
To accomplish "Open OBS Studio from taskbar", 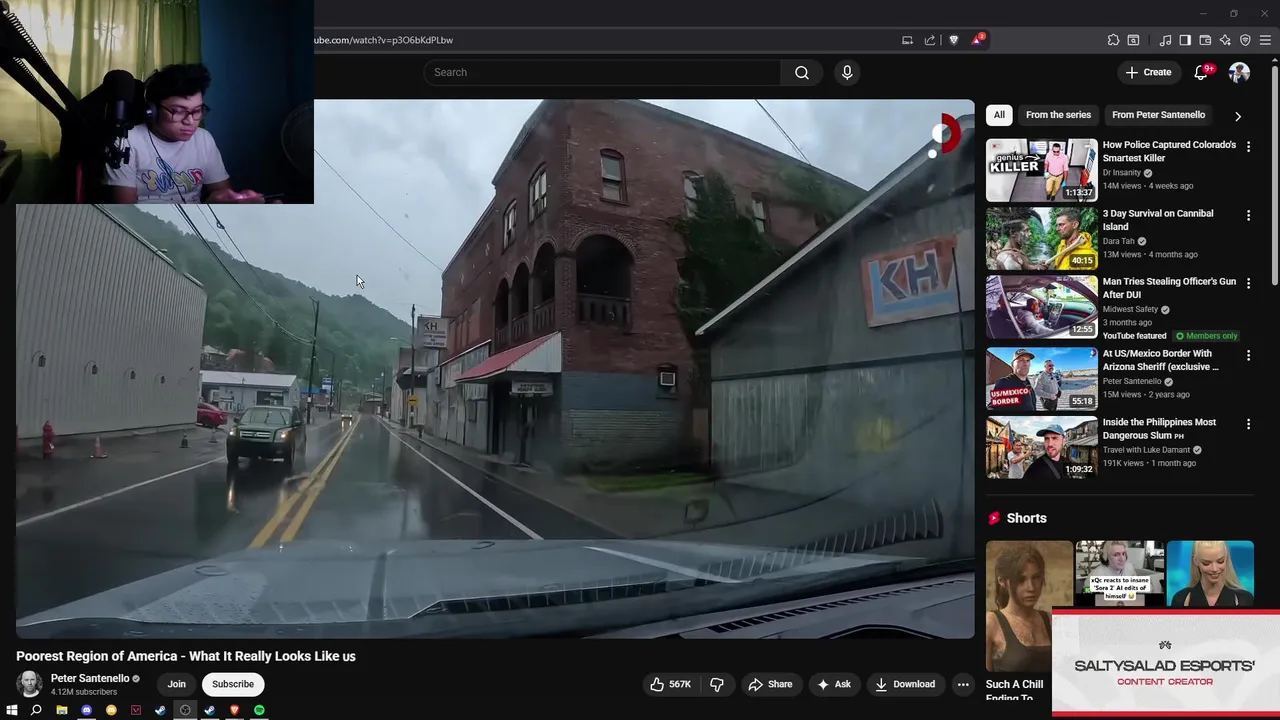I will click(185, 710).
